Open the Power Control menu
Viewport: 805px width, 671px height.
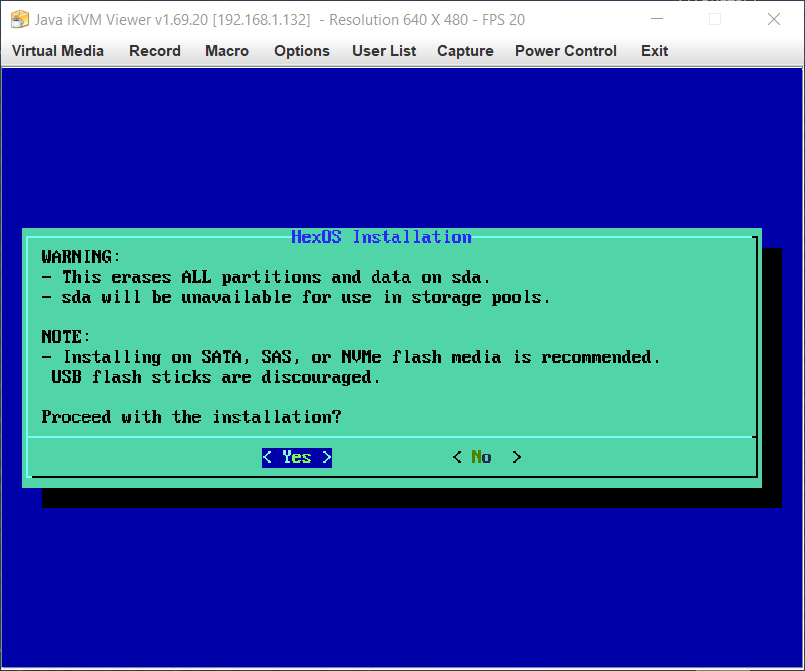point(566,51)
